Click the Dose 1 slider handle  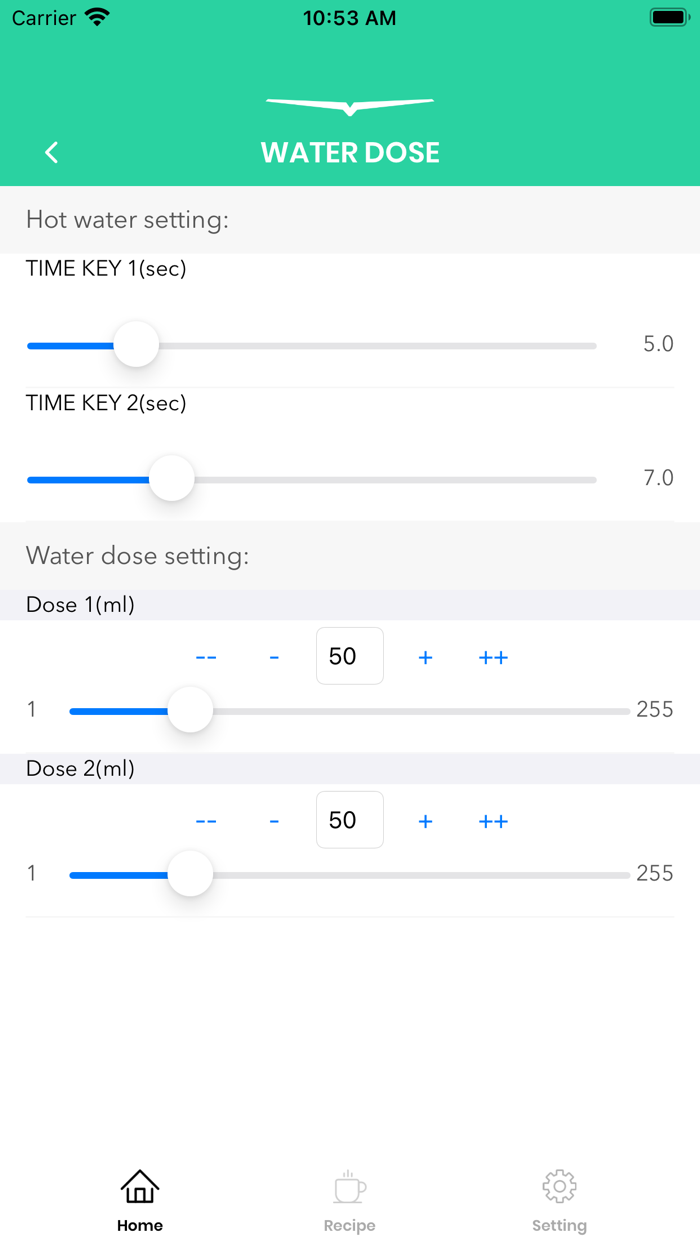190,711
